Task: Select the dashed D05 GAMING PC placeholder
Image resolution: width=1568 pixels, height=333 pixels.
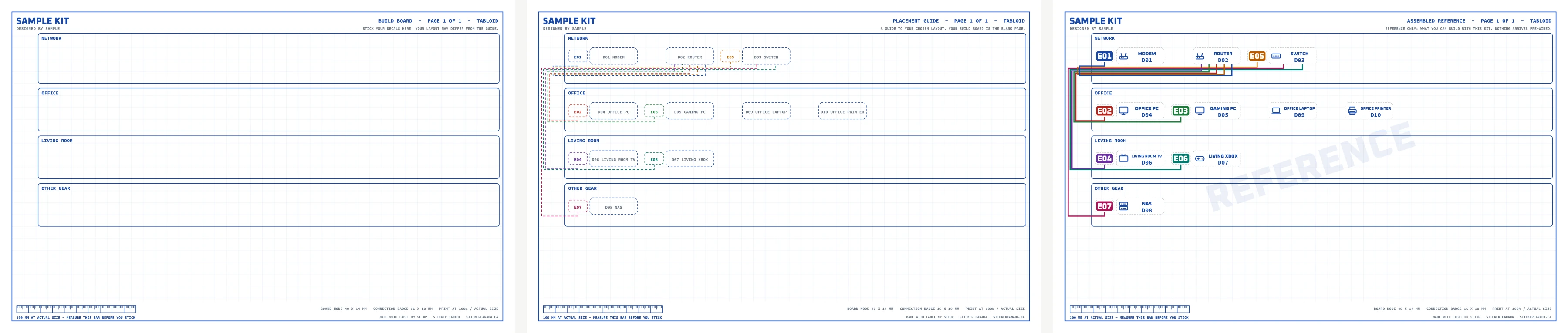Action: pyautogui.click(x=689, y=111)
